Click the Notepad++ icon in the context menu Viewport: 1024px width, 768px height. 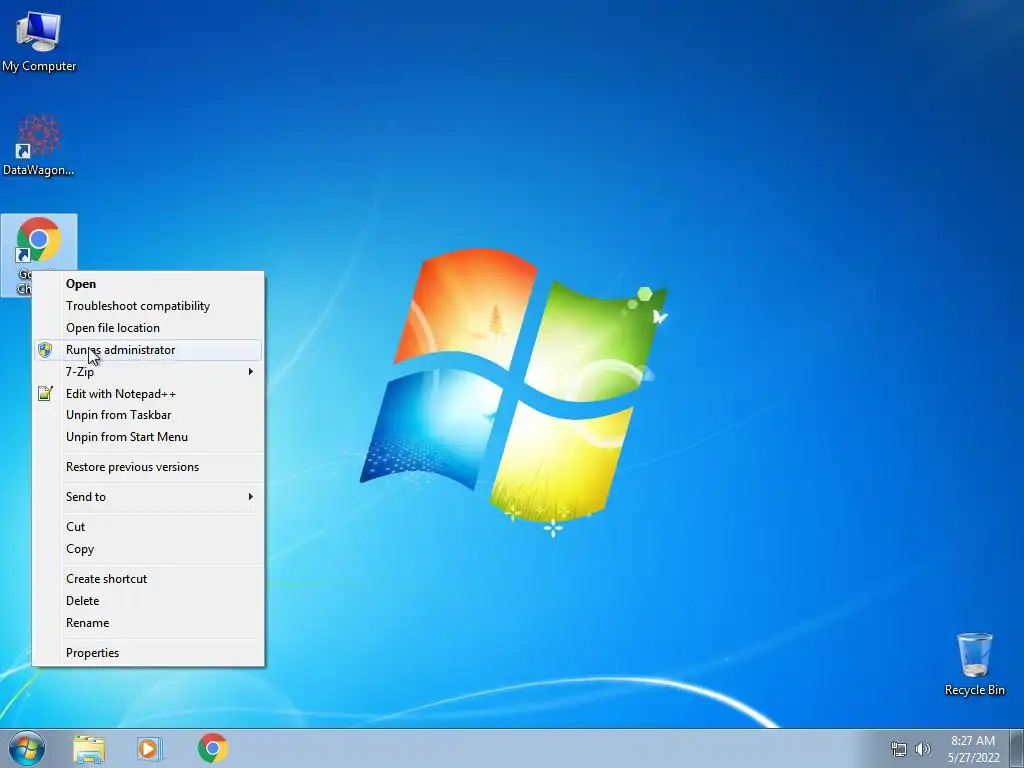point(45,393)
